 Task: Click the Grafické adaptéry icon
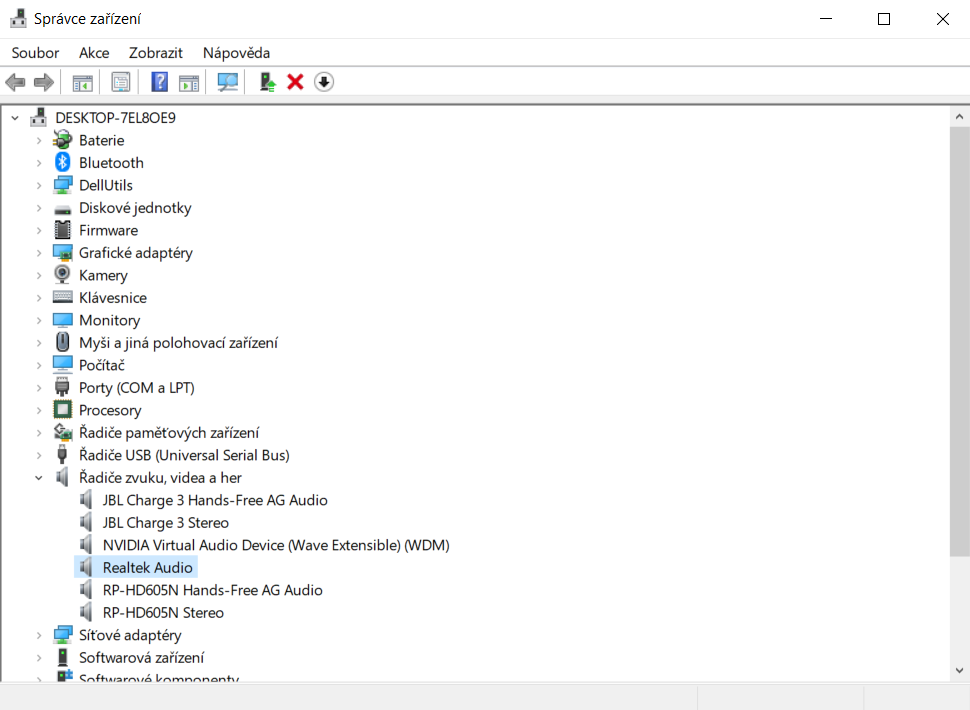[x=62, y=252]
